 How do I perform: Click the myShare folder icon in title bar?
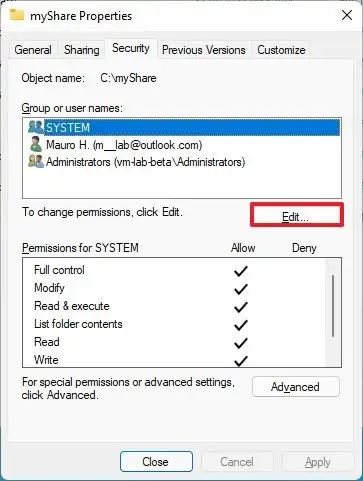click(x=17, y=15)
